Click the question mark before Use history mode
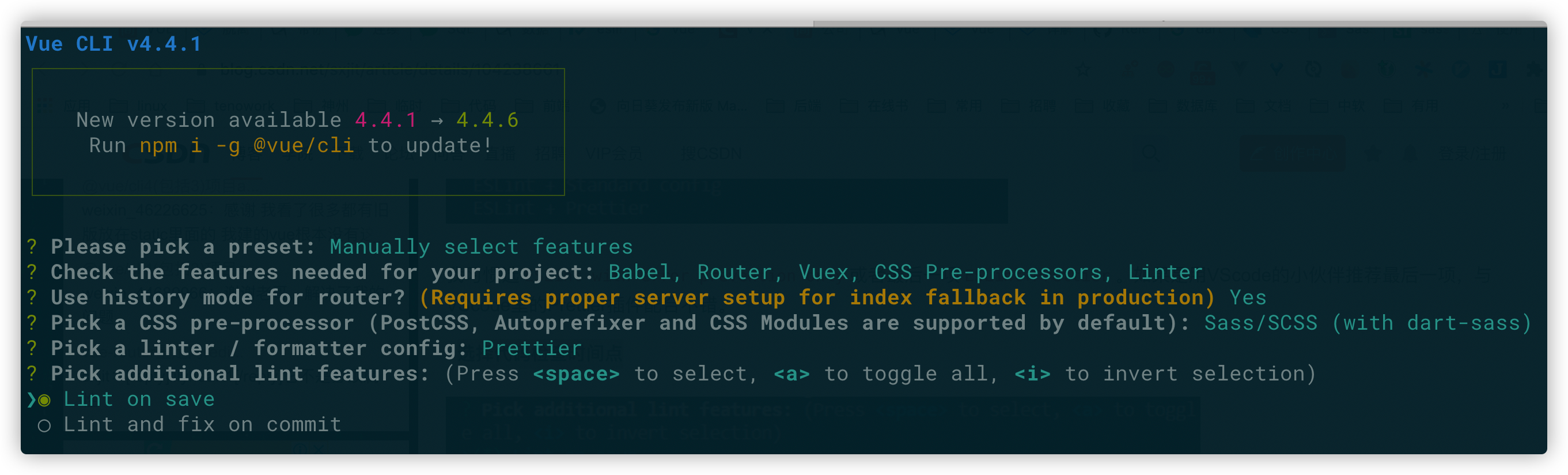 (32, 298)
